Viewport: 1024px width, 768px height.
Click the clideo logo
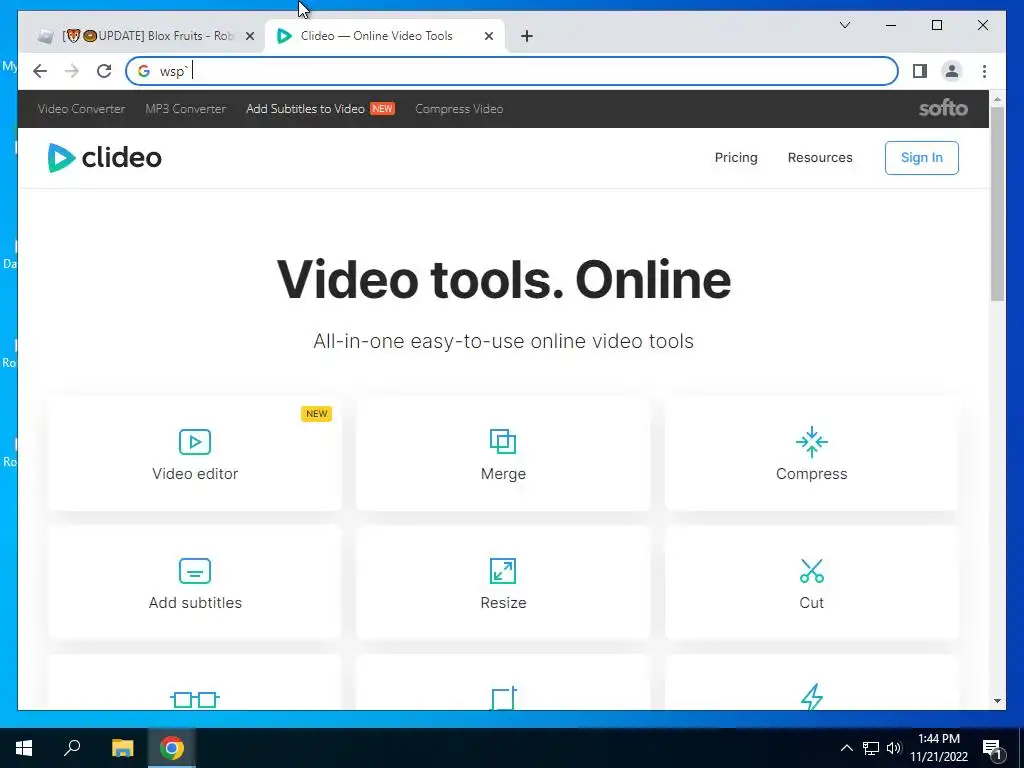[104, 157]
